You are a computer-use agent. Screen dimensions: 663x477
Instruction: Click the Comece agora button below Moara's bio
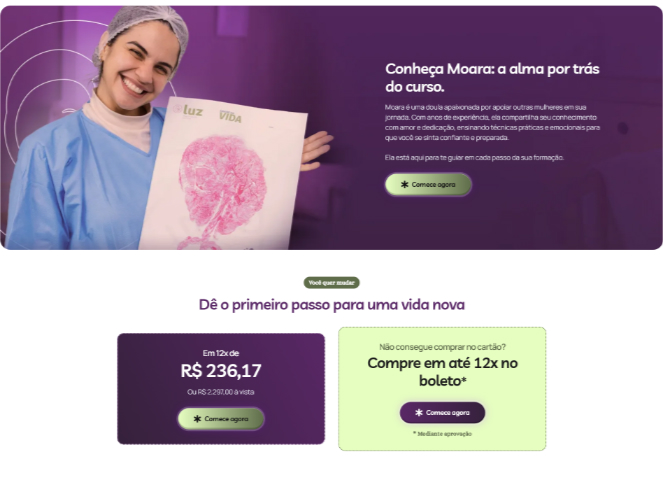(428, 184)
